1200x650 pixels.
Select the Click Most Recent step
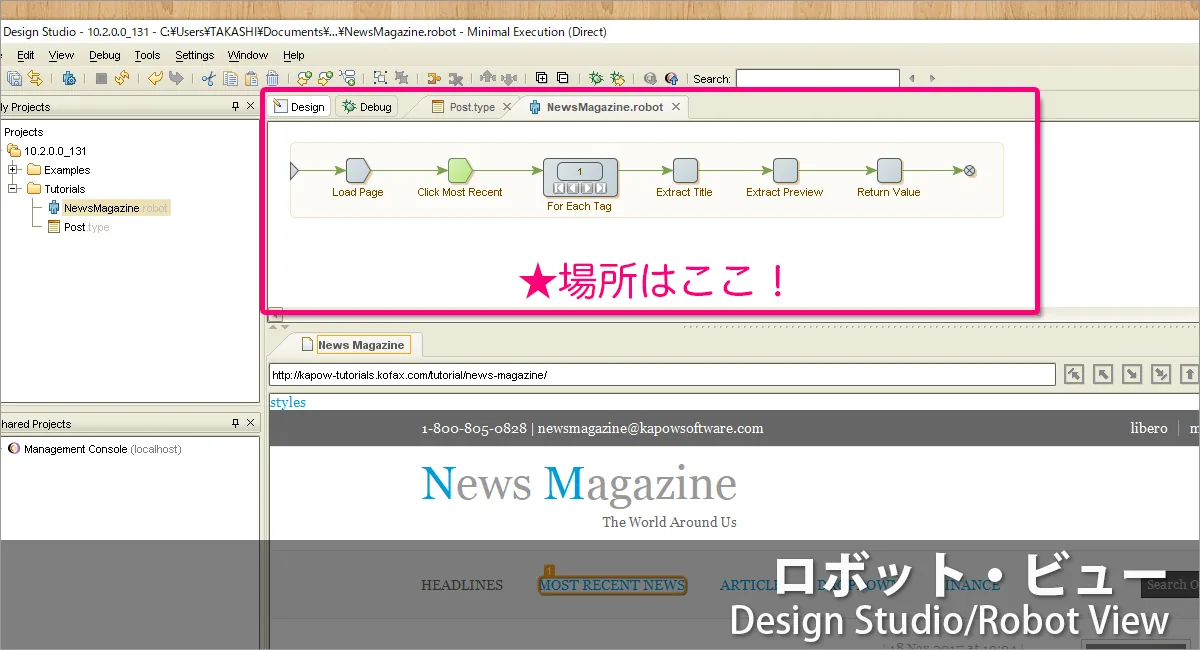(460, 171)
